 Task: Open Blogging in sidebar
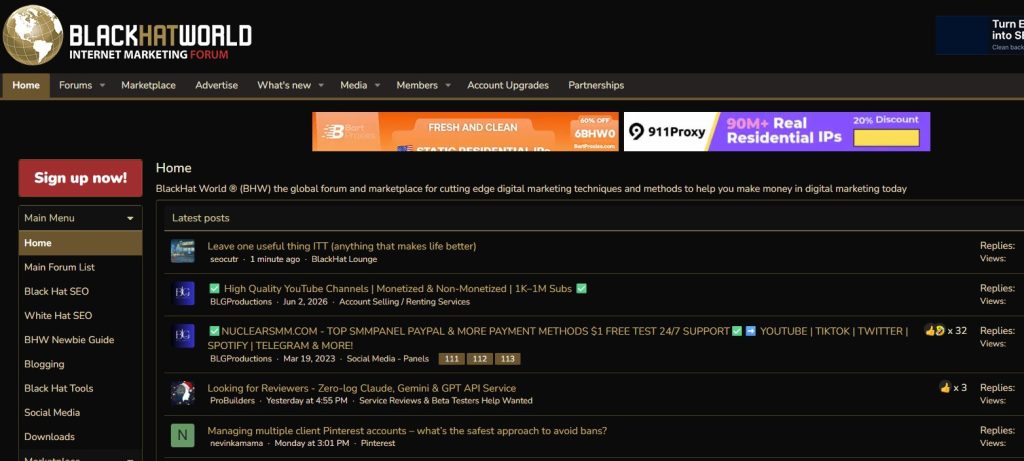click(80, 364)
